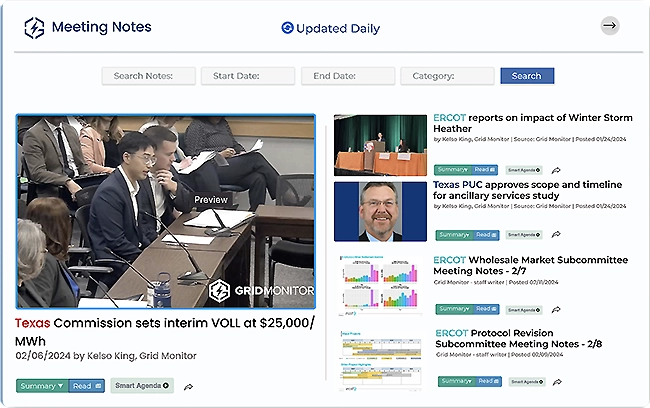The image size is (650, 408).
Task: Open the Texas Commission sets interim VOLL headline
Action: (165, 332)
